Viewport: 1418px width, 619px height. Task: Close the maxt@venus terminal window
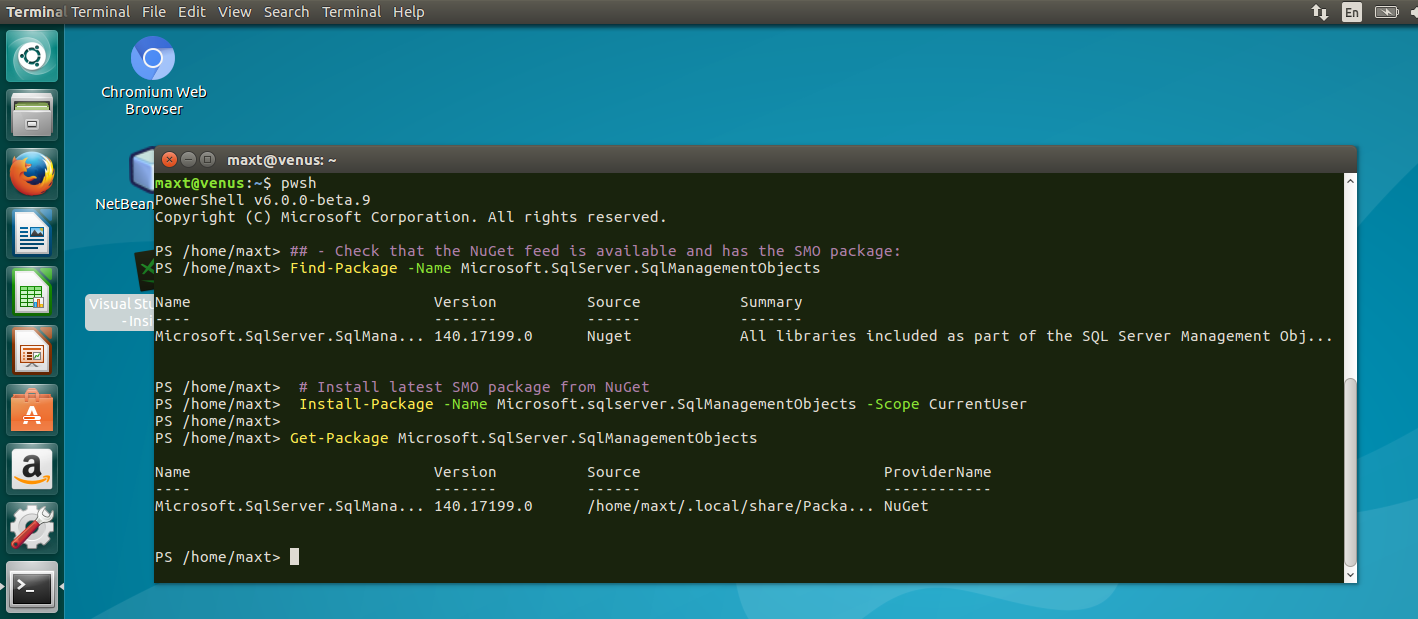(x=169, y=159)
